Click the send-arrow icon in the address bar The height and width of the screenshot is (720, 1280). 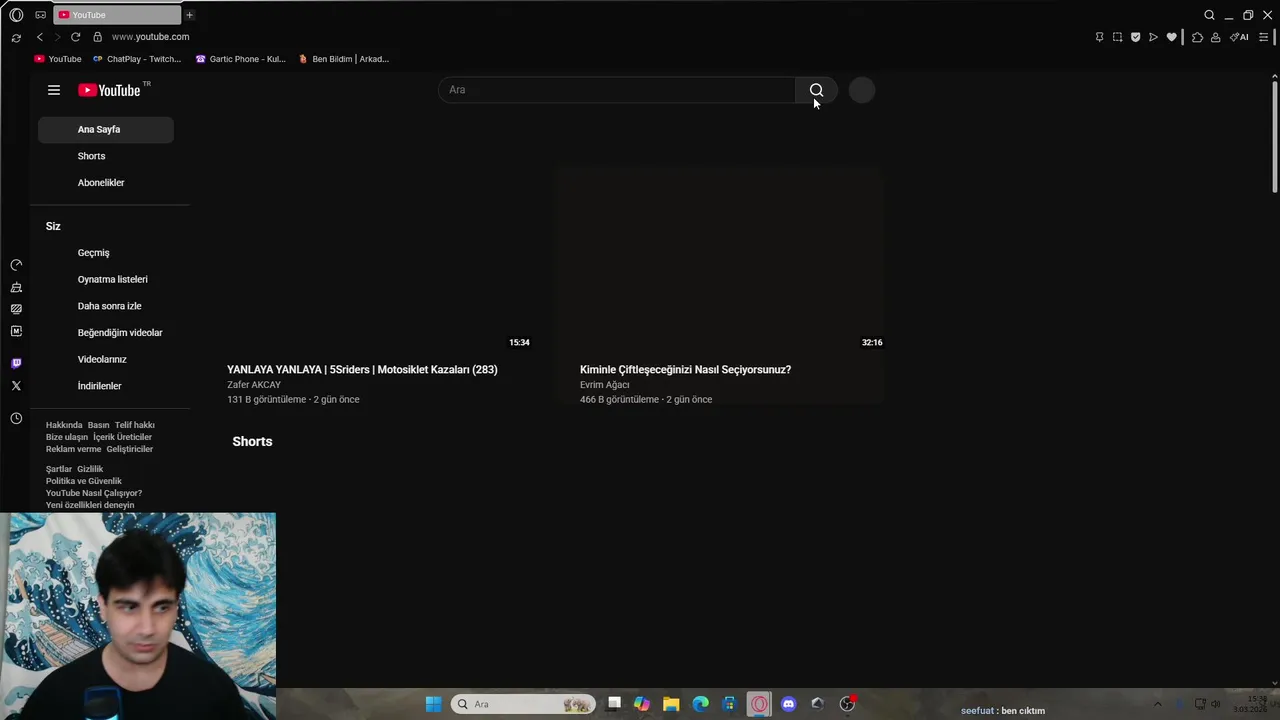1153,37
